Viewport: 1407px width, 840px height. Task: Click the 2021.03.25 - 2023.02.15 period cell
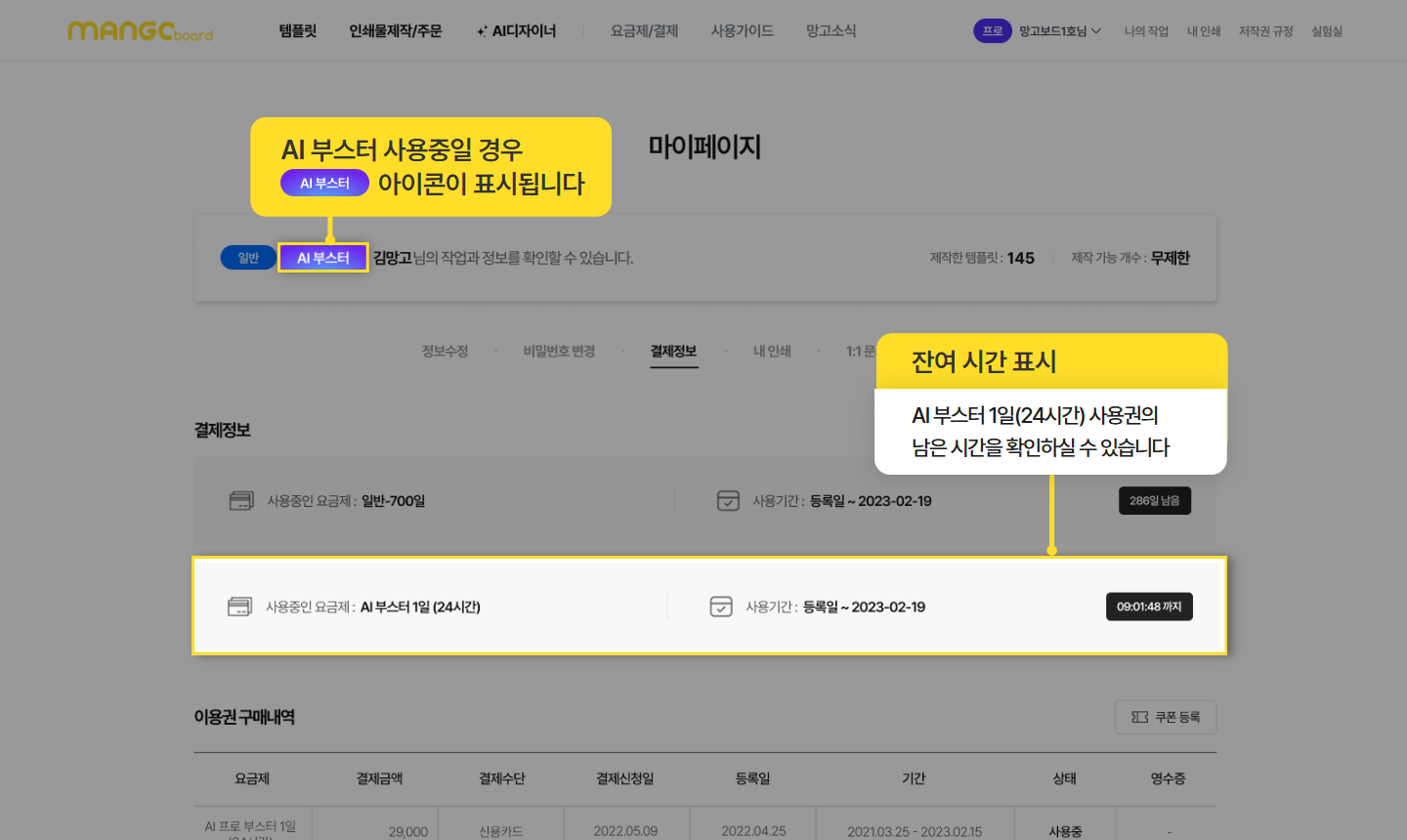click(915, 831)
